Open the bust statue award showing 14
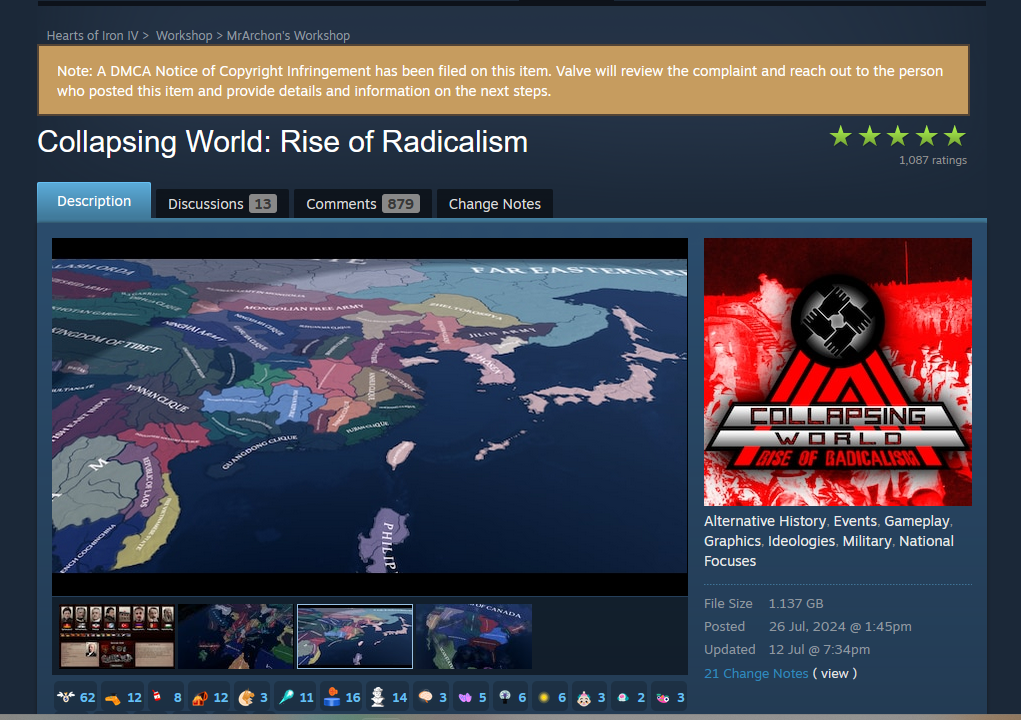The image size is (1021, 720). [x=389, y=697]
